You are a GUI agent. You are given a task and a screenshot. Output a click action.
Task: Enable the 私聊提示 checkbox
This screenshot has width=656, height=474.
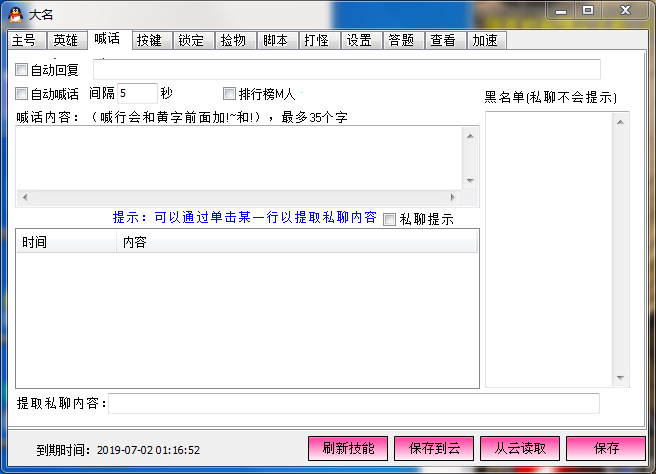390,219
